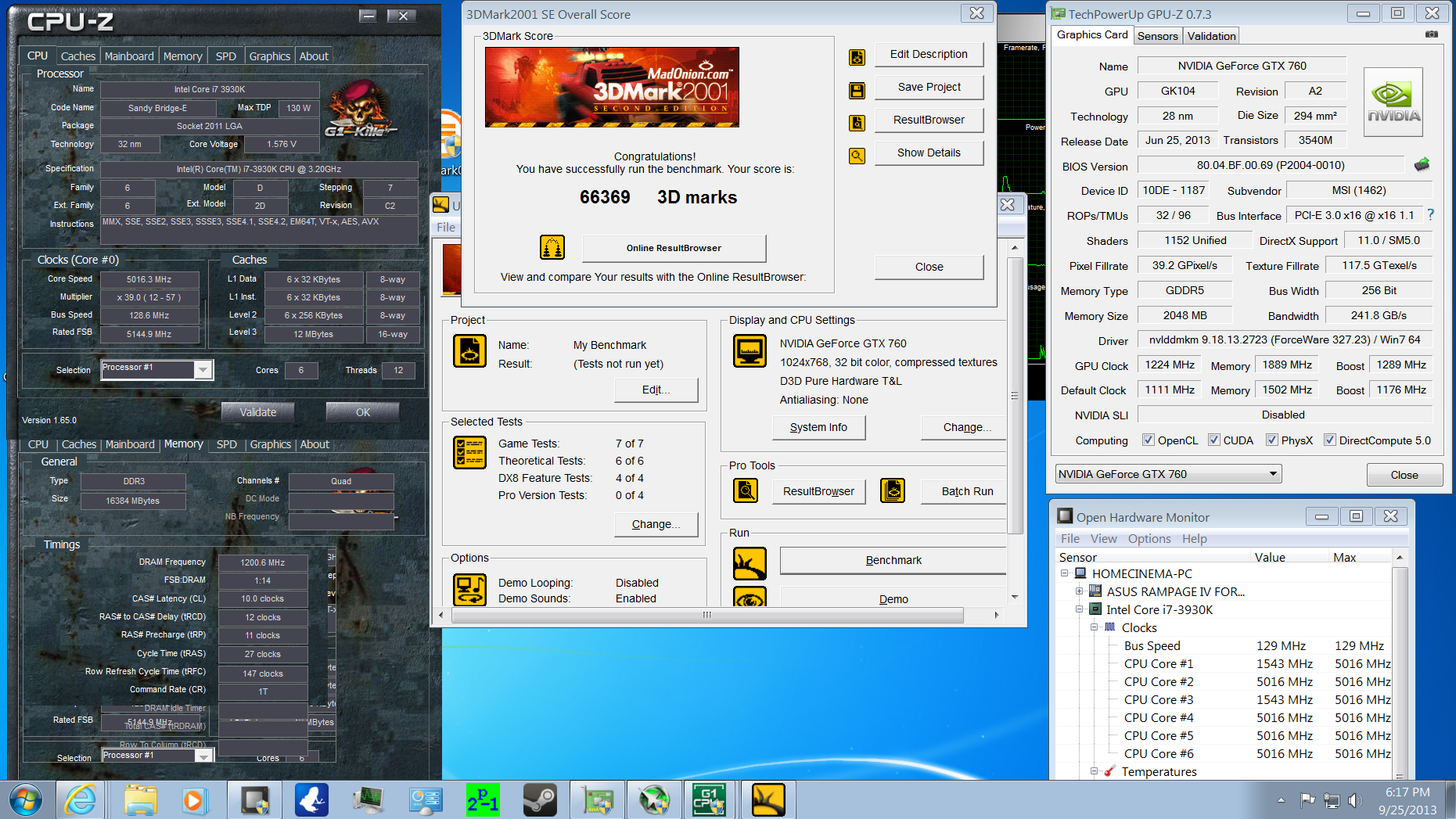Switch to the Sensors tab in GPU-Z
This screenshot has height=819, width=1456.
1157,36
